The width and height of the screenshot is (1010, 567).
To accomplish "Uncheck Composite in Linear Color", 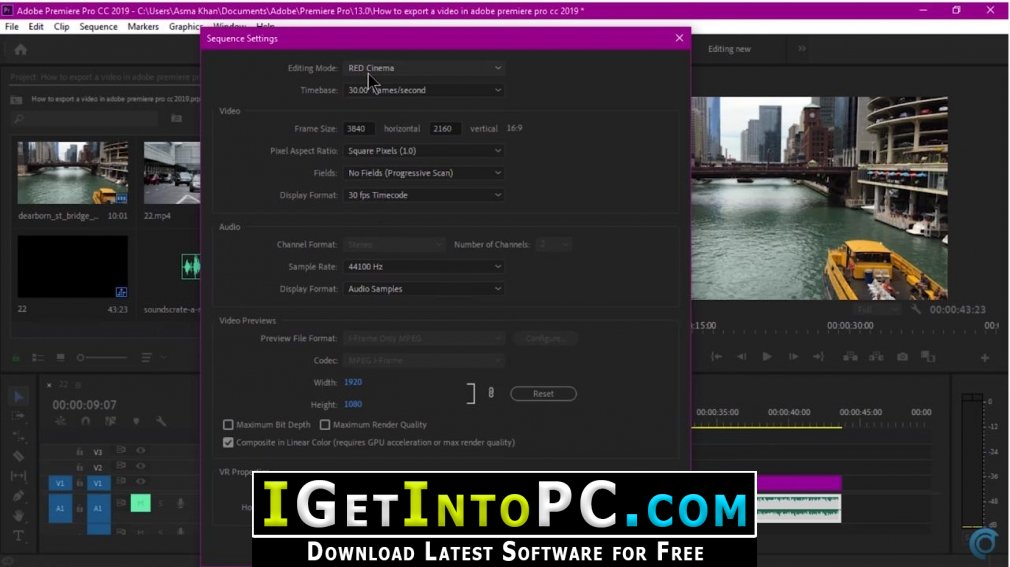I will click(x=228, y=442).
